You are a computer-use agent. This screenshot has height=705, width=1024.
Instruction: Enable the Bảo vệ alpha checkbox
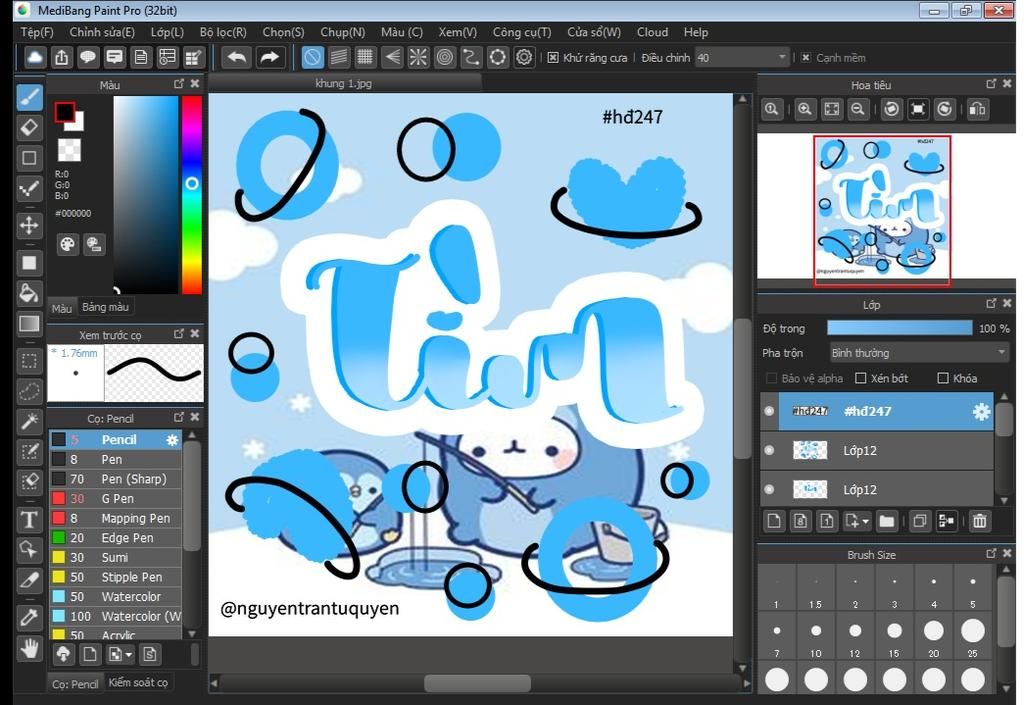coord(771,378)
